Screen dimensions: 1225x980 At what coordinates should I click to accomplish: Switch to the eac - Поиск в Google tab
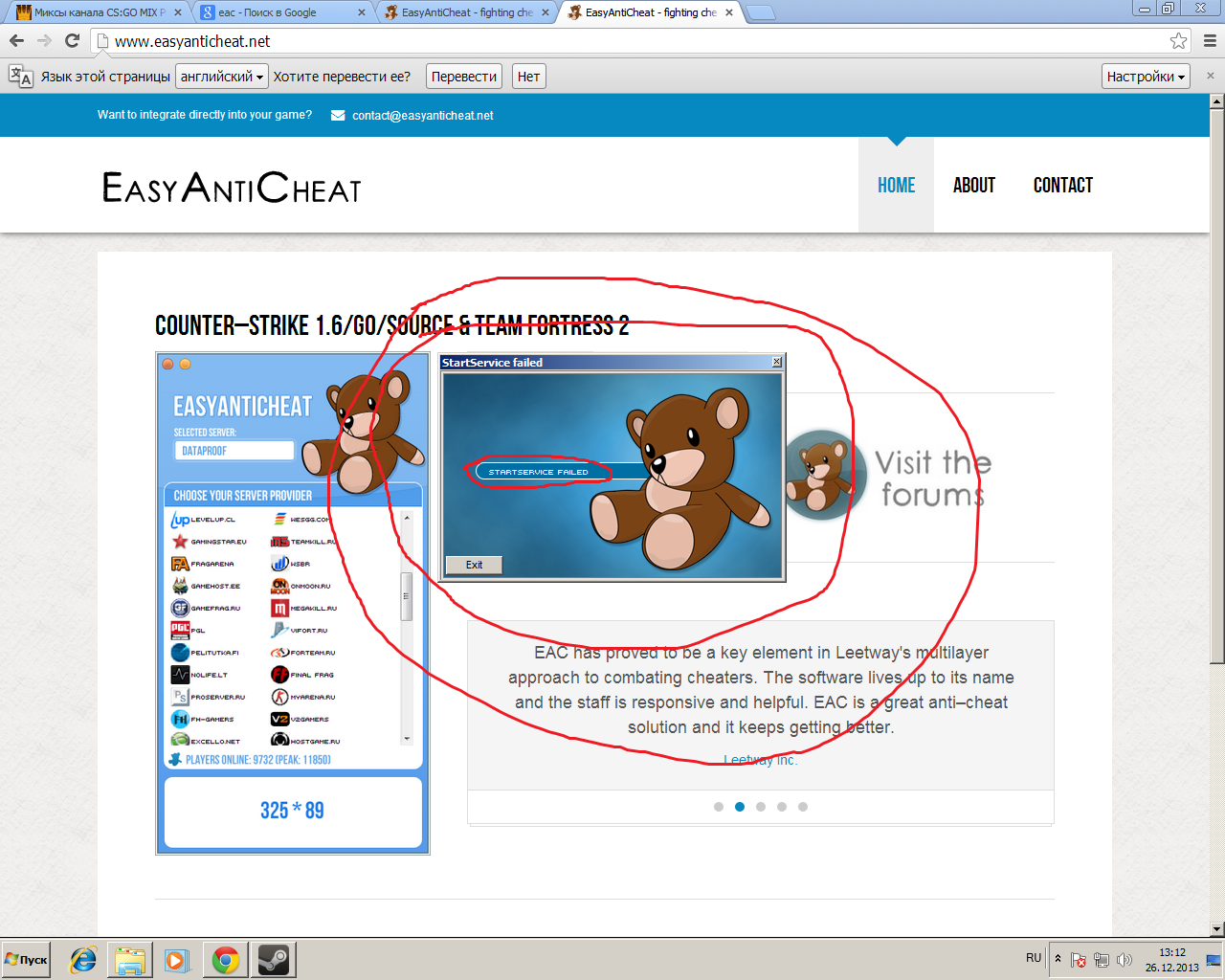click(283, 12)
